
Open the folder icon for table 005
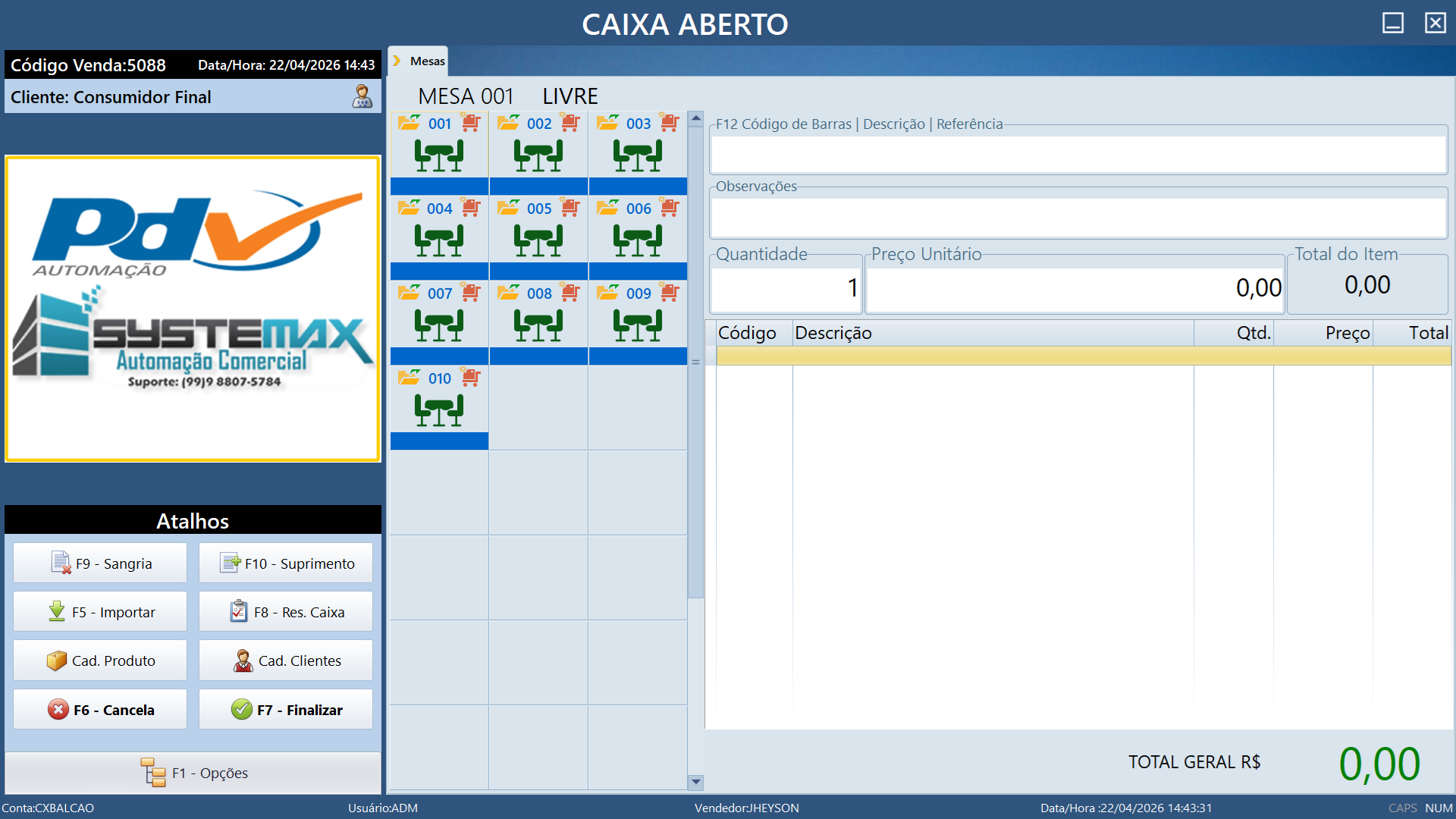pos(508,208)
